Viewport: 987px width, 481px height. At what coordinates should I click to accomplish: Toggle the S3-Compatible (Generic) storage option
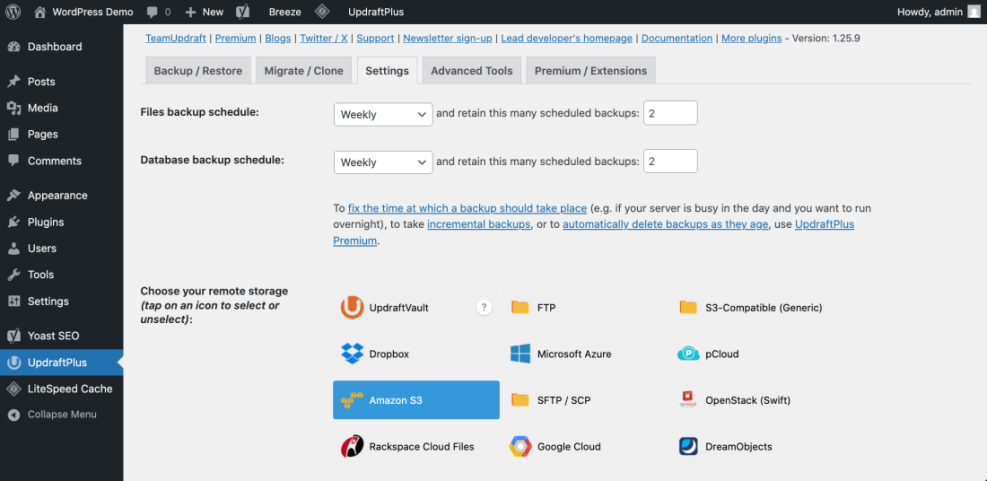(753, 308)
